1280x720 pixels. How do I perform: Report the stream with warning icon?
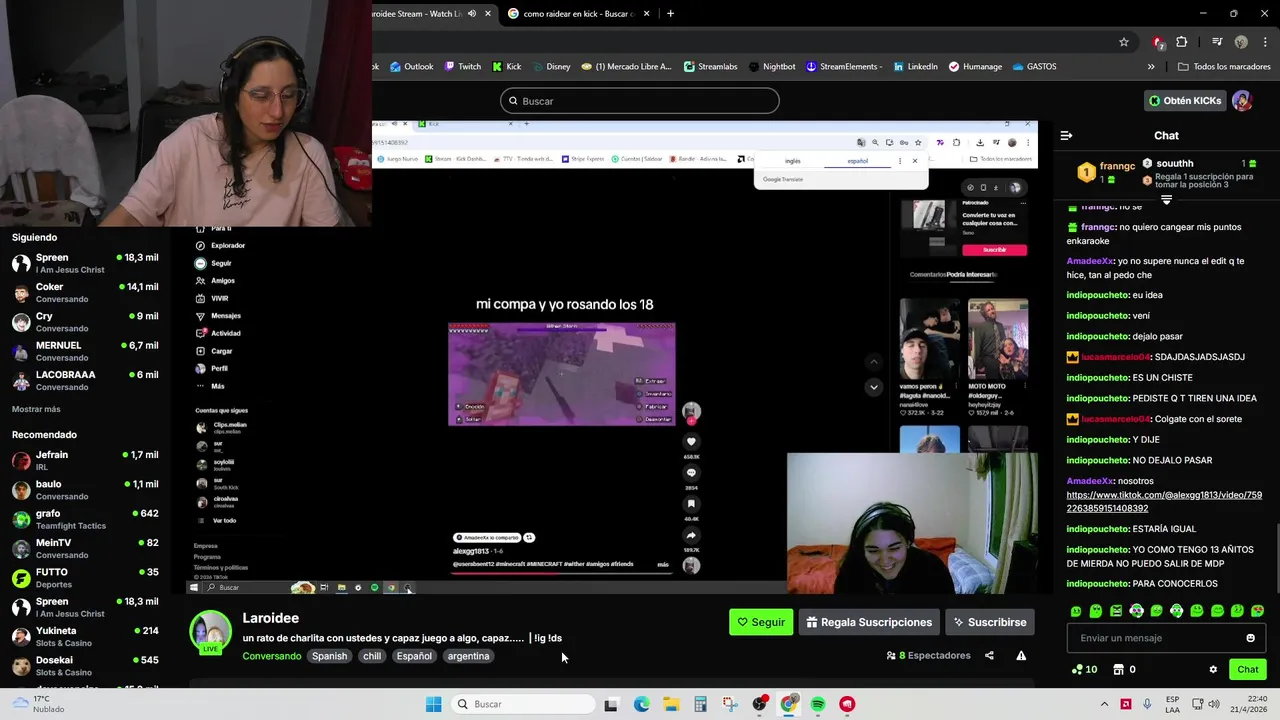coord(1021,656)
